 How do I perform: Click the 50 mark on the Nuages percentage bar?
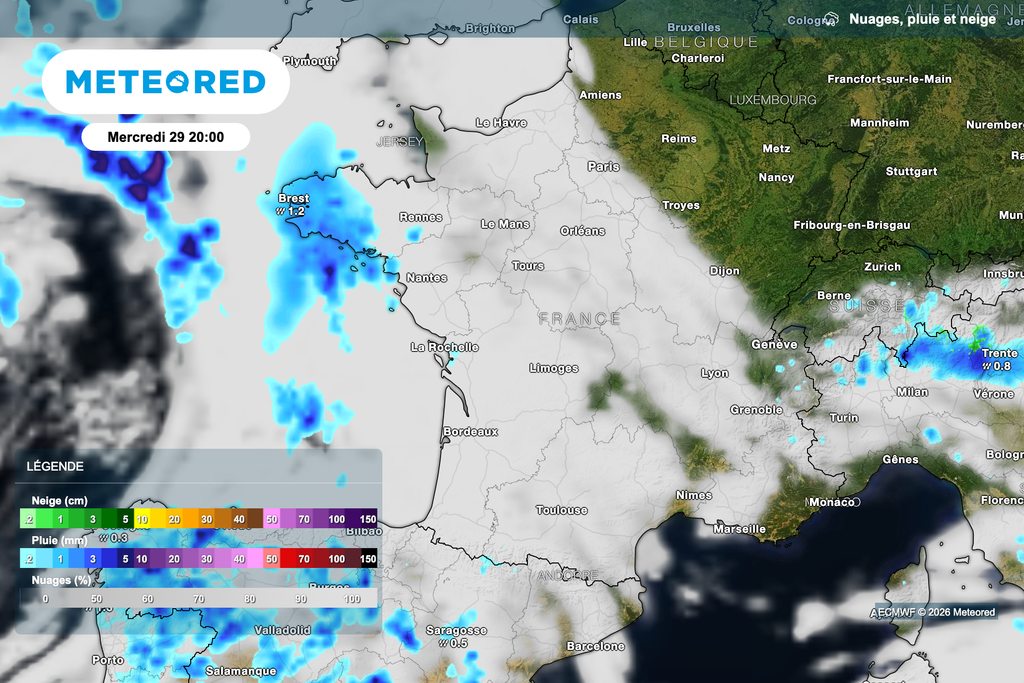pos(96,598)
